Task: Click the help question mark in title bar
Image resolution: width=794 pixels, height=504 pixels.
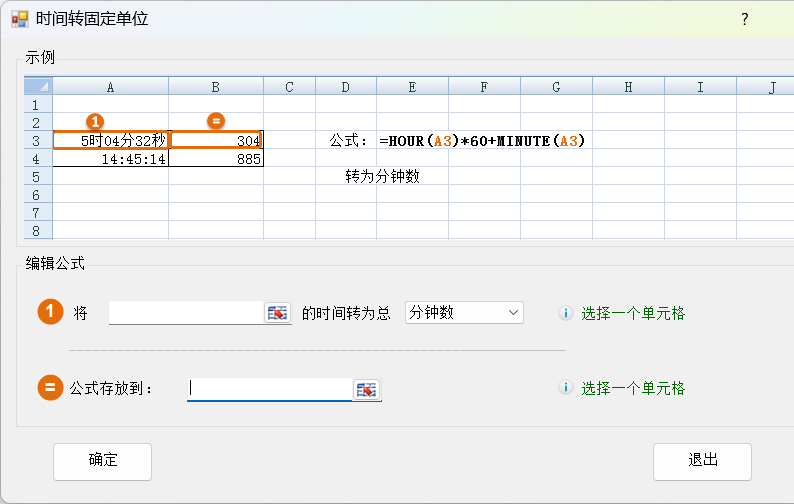Action: 744,19
